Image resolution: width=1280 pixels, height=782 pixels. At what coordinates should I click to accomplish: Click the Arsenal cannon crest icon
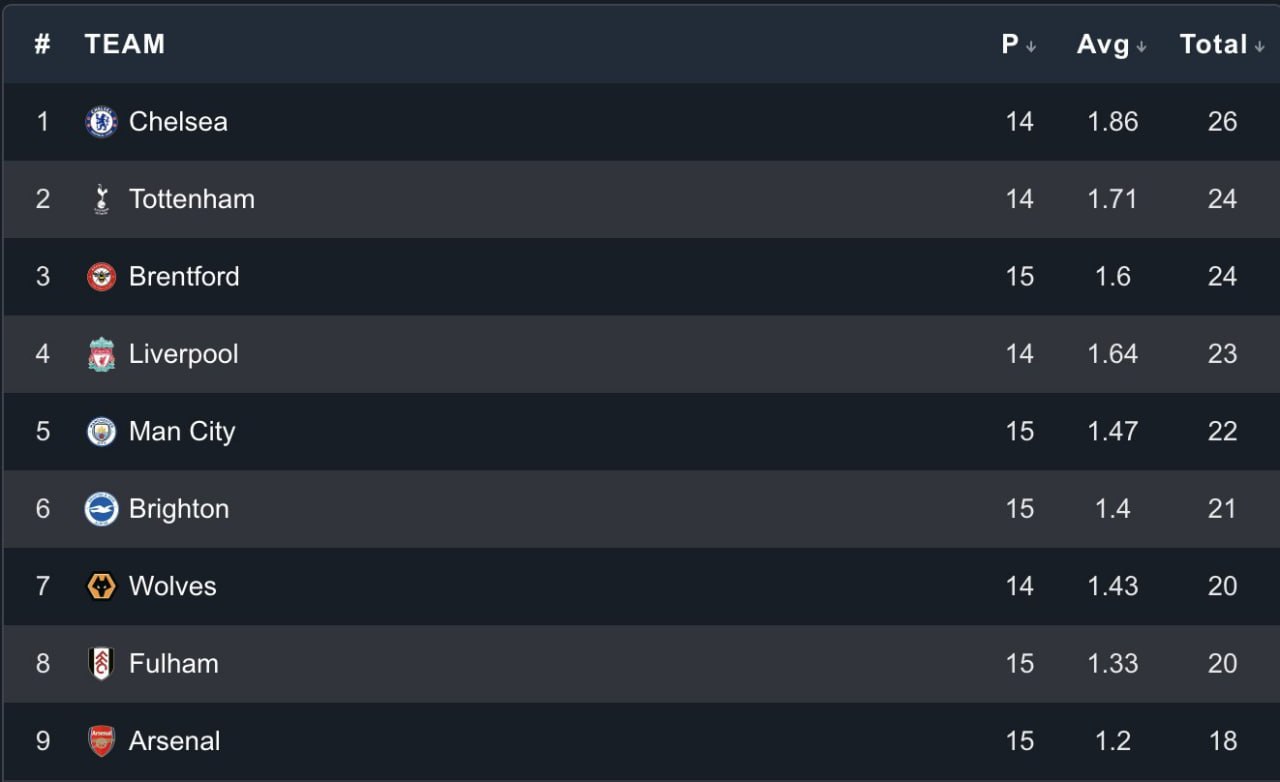tap(101, 741)
